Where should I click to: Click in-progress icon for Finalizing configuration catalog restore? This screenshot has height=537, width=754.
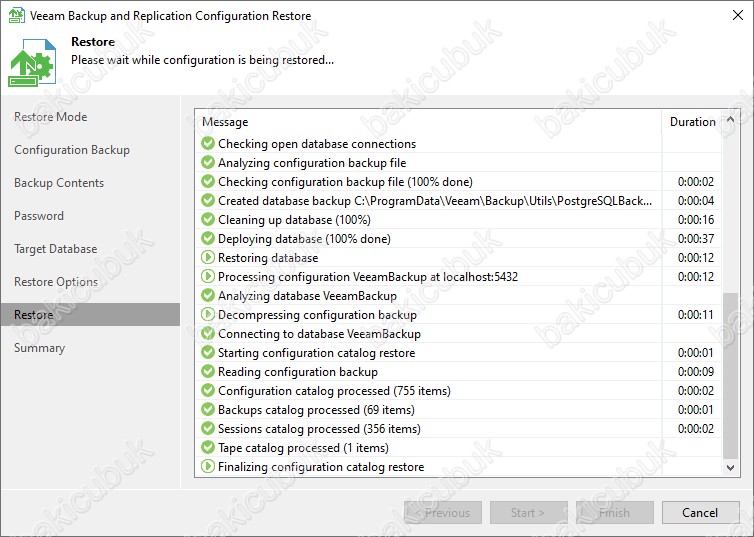pos(208,466)
